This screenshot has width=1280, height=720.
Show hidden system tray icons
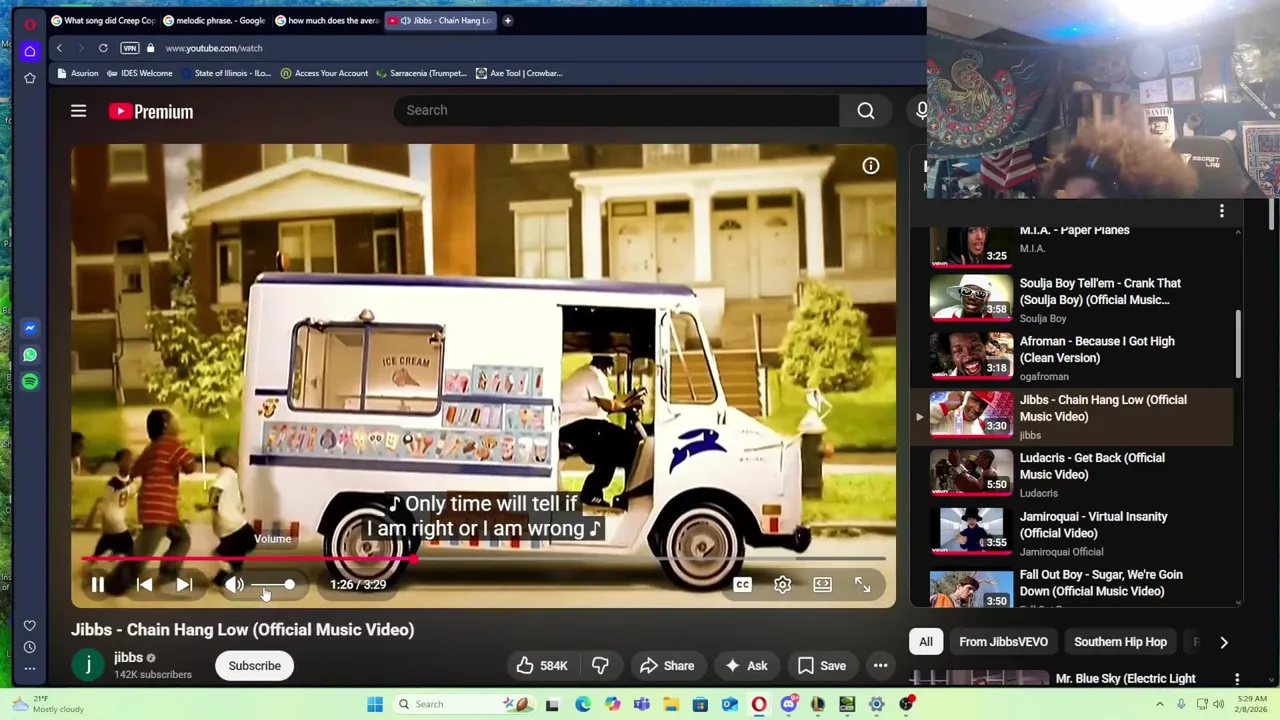click(1160, 704)
